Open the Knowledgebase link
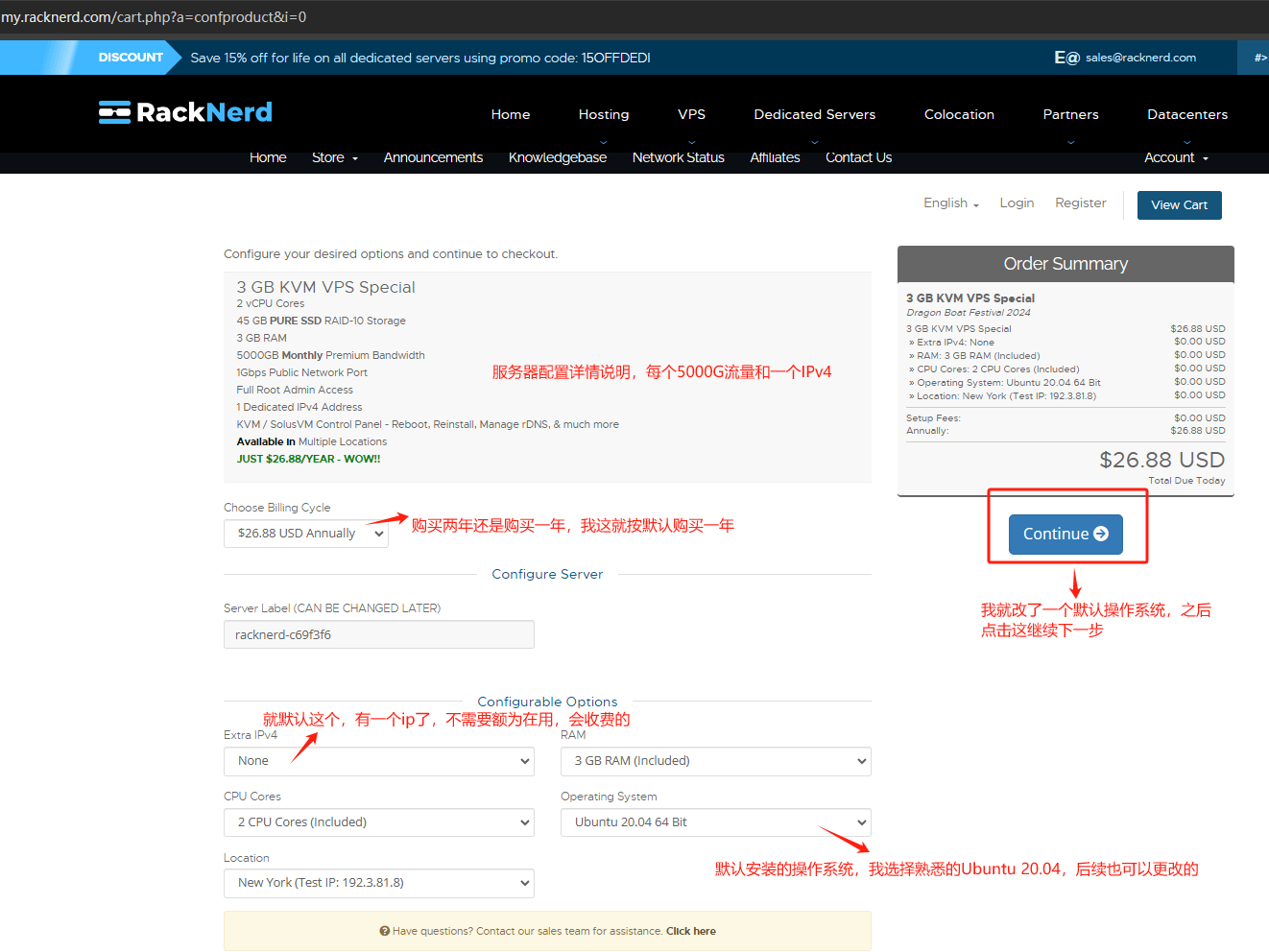This screenshot has height=952, width=1269. [558, 157]
